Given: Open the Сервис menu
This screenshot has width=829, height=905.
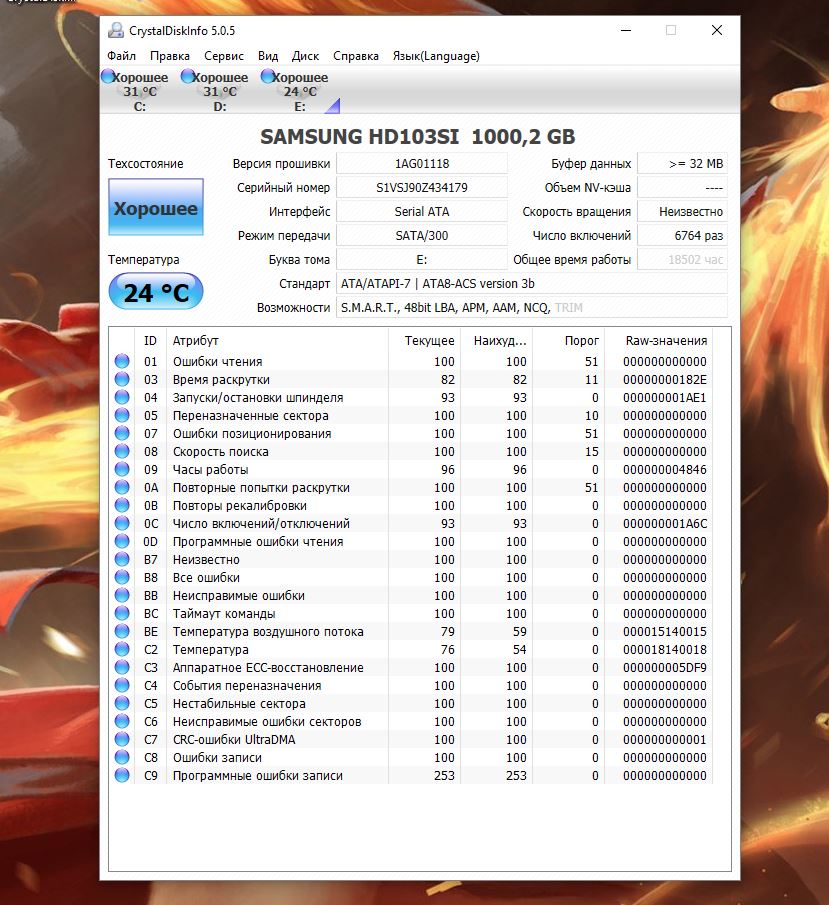Looking at the screenshot, I should 223,56.
